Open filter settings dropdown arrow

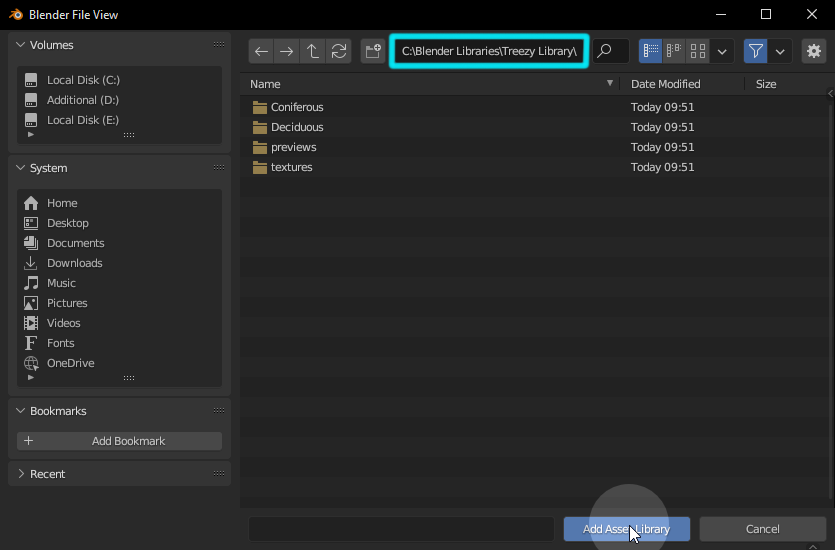[780, 51]
